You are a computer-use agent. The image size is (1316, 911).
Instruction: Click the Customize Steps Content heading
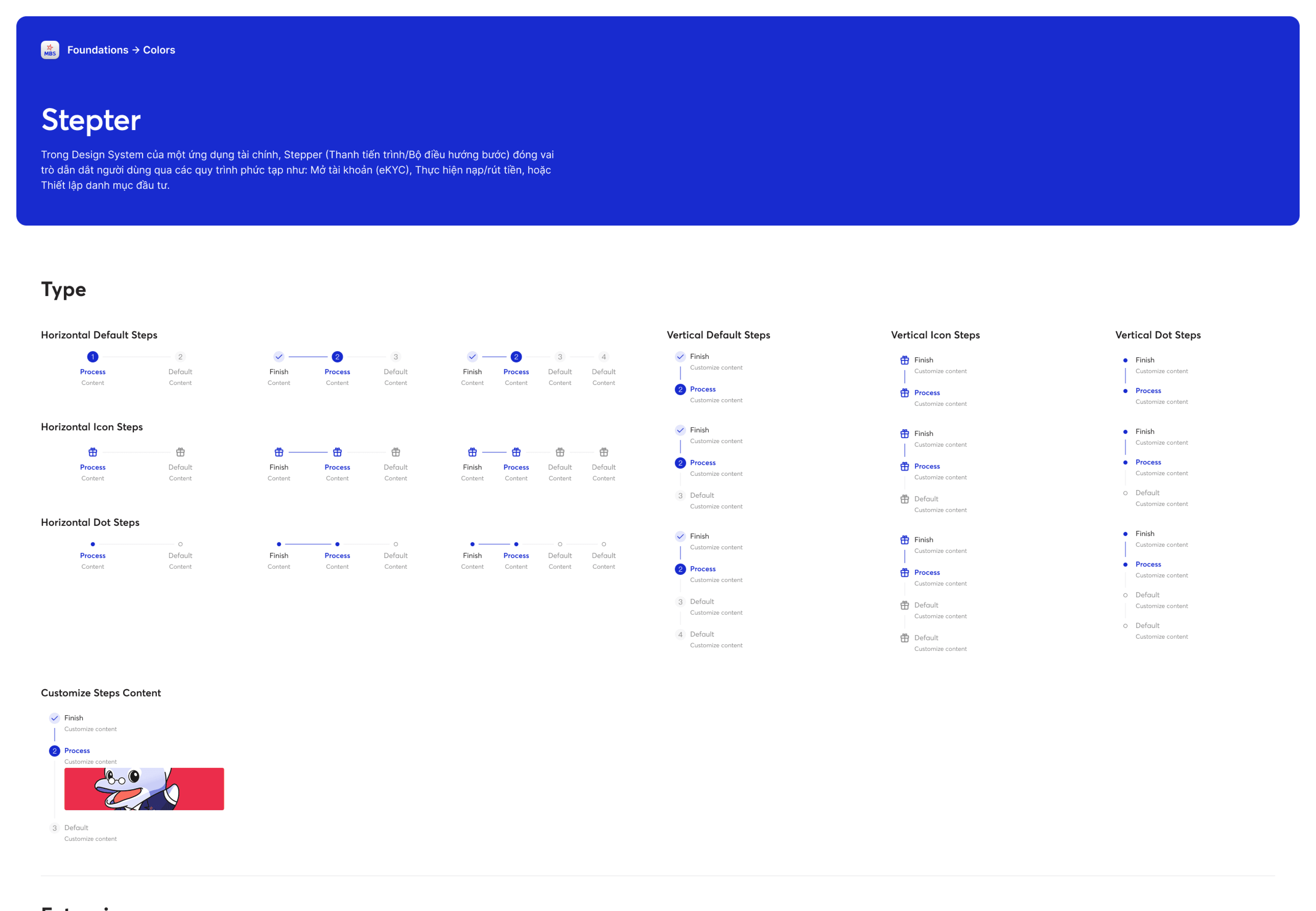[101, 693]
